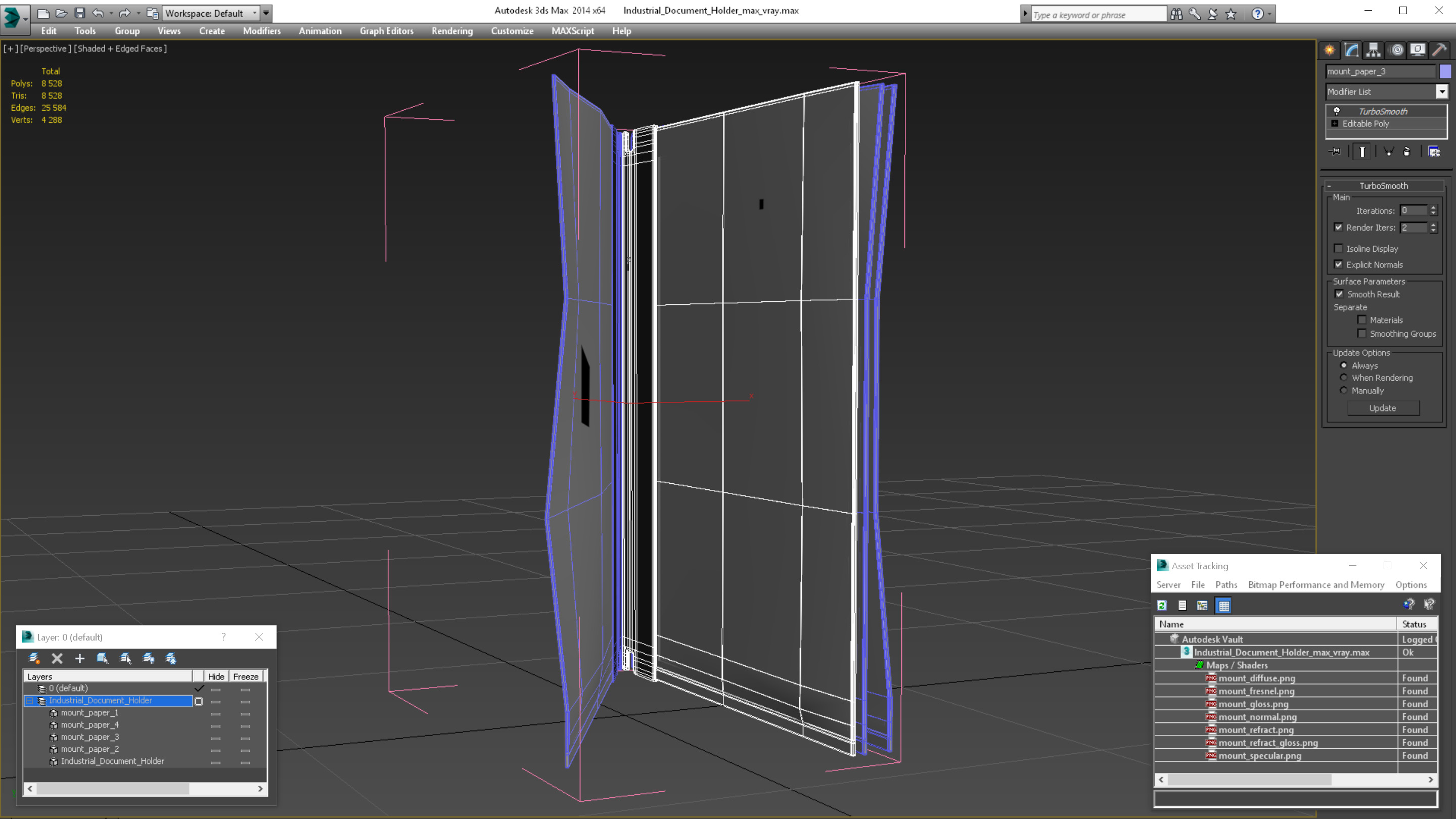The width and height of the screenshot is (1456, 819).
Task: Open the Modifier List dropdown
Action: (x=1442, y=92)
